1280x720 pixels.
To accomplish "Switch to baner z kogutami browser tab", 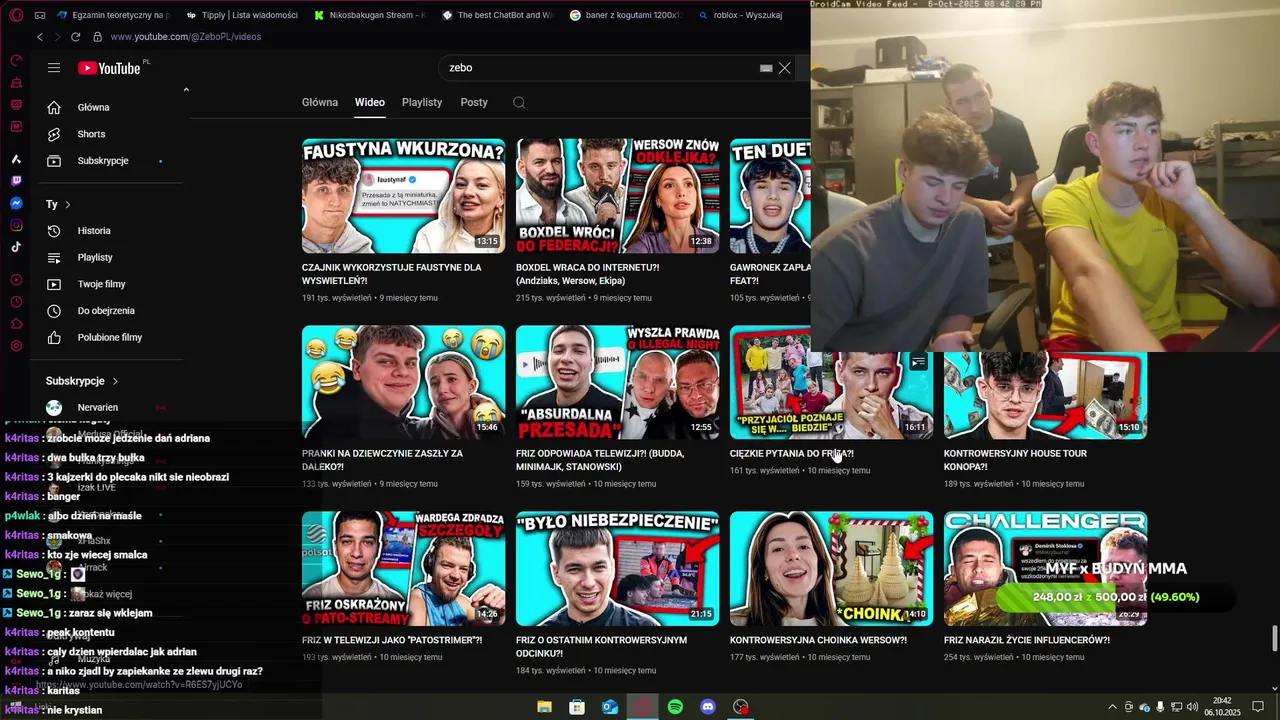I will pos(625,15).
